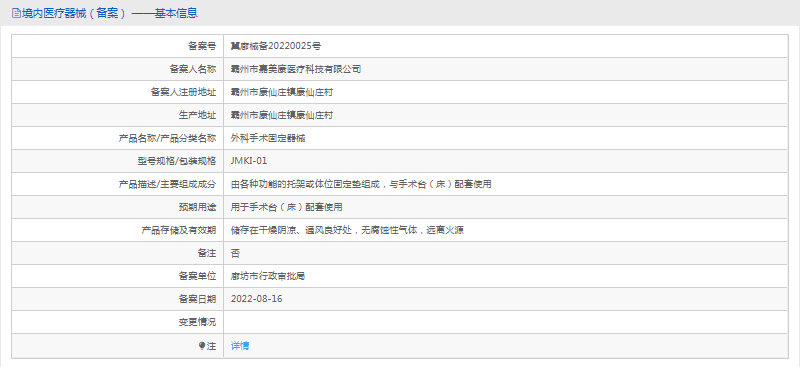This screenshot has height=367, width=801.
Task: Click the 备案日期 value 2022-08-16
Action: [x=256, y=299]
